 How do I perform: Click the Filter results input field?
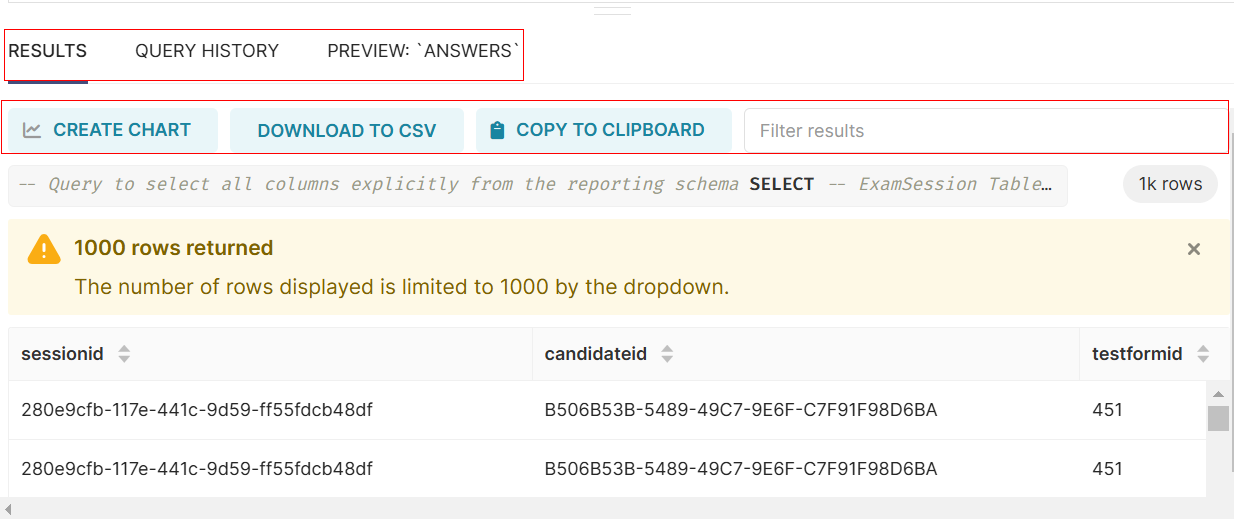[985, 131]
